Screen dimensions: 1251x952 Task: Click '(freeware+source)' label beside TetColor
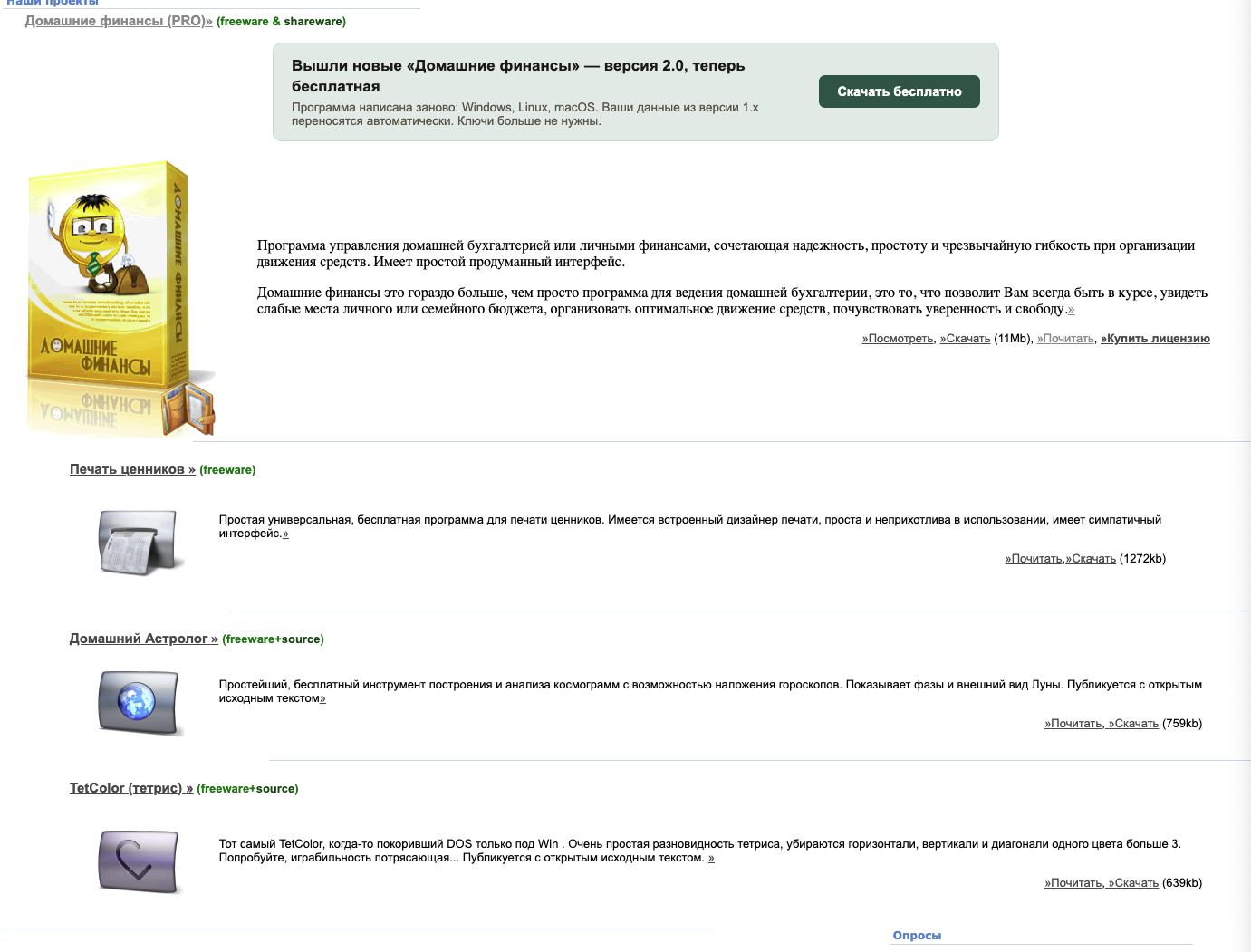click(x=247, y=789)
